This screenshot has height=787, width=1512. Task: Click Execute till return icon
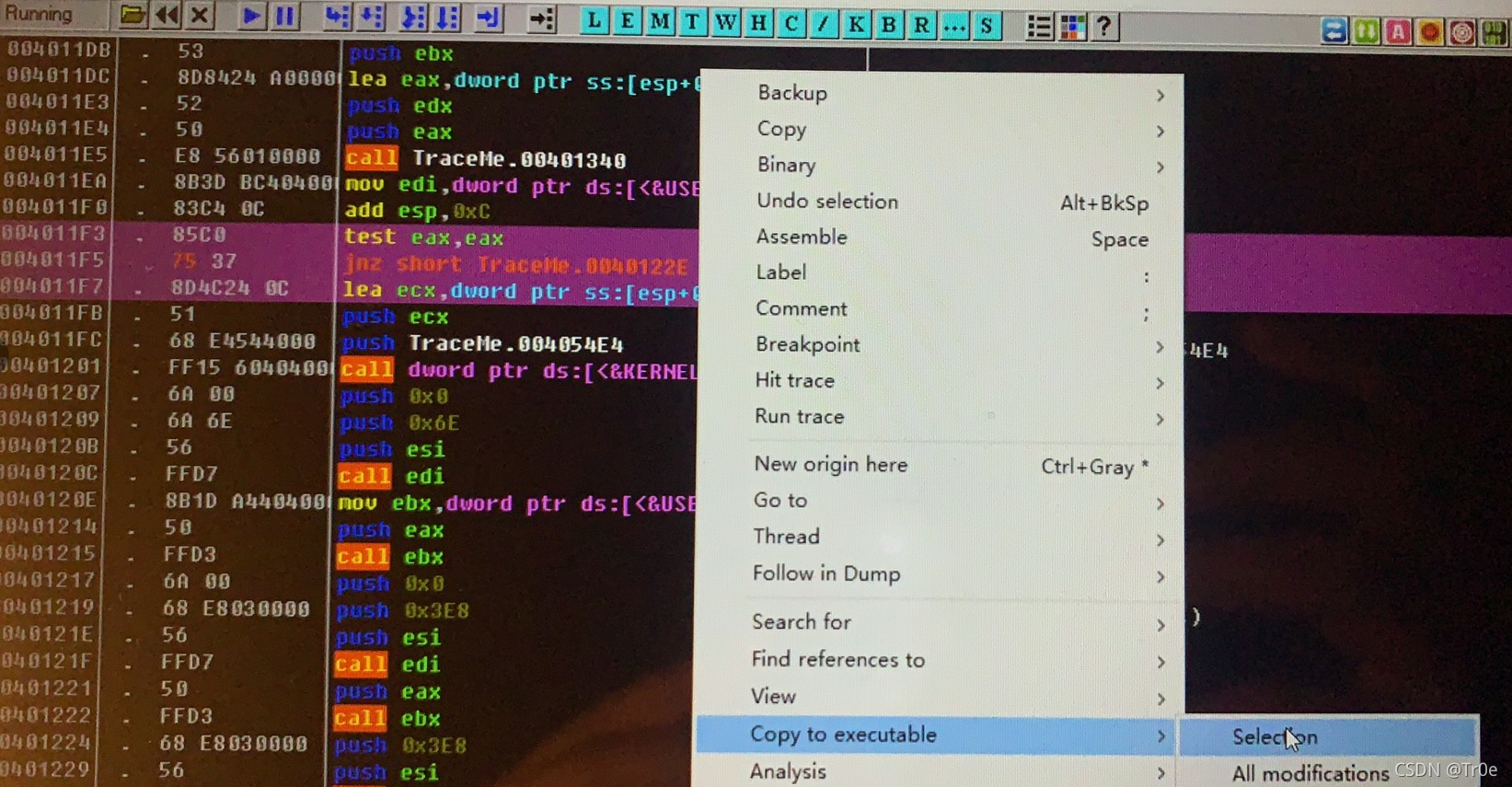pyautogui.click(x=488, y=17)
